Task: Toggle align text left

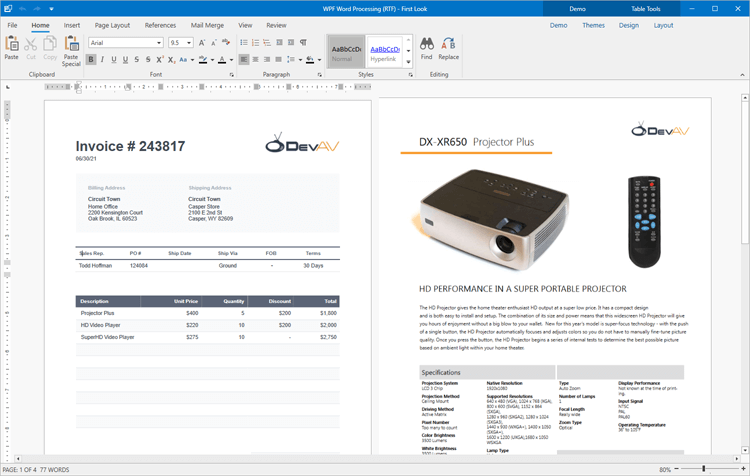Action: pos(243,60)
